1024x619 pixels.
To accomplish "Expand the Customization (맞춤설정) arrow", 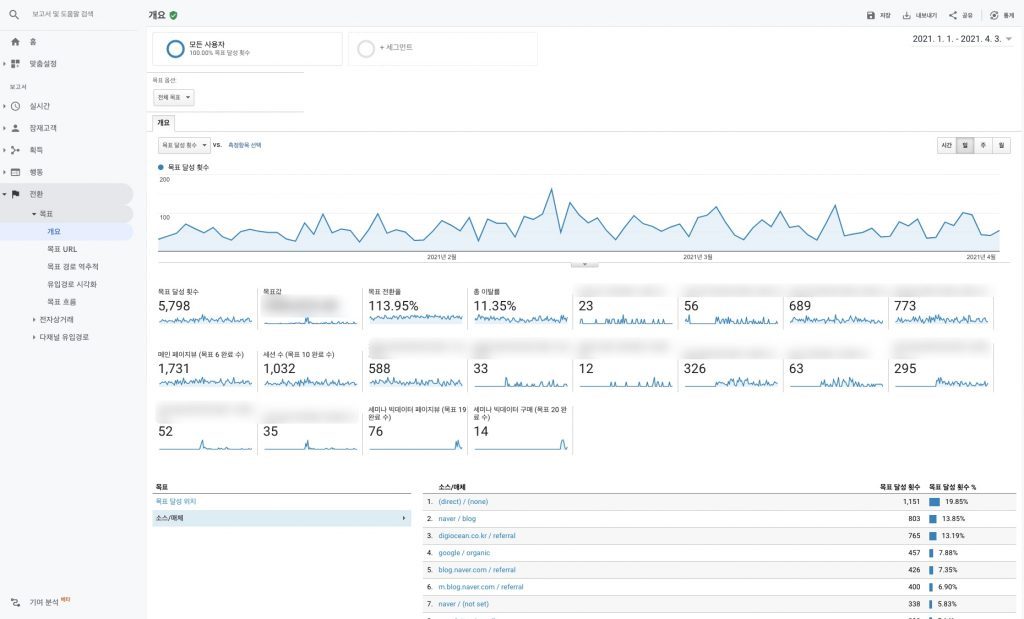I will [x=4, y=64].
